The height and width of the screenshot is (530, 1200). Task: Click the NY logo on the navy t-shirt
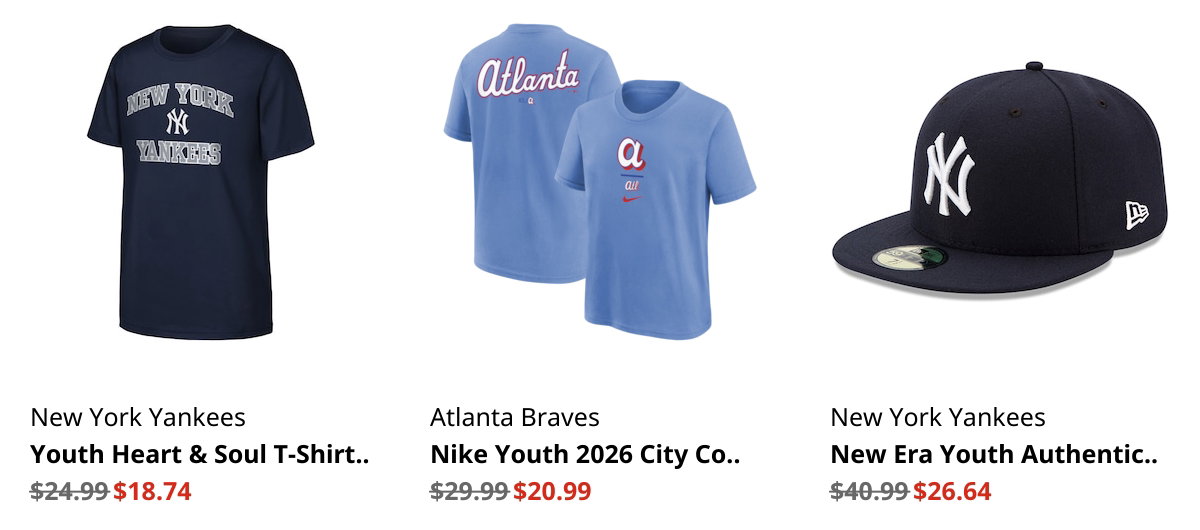click(178, 122)
